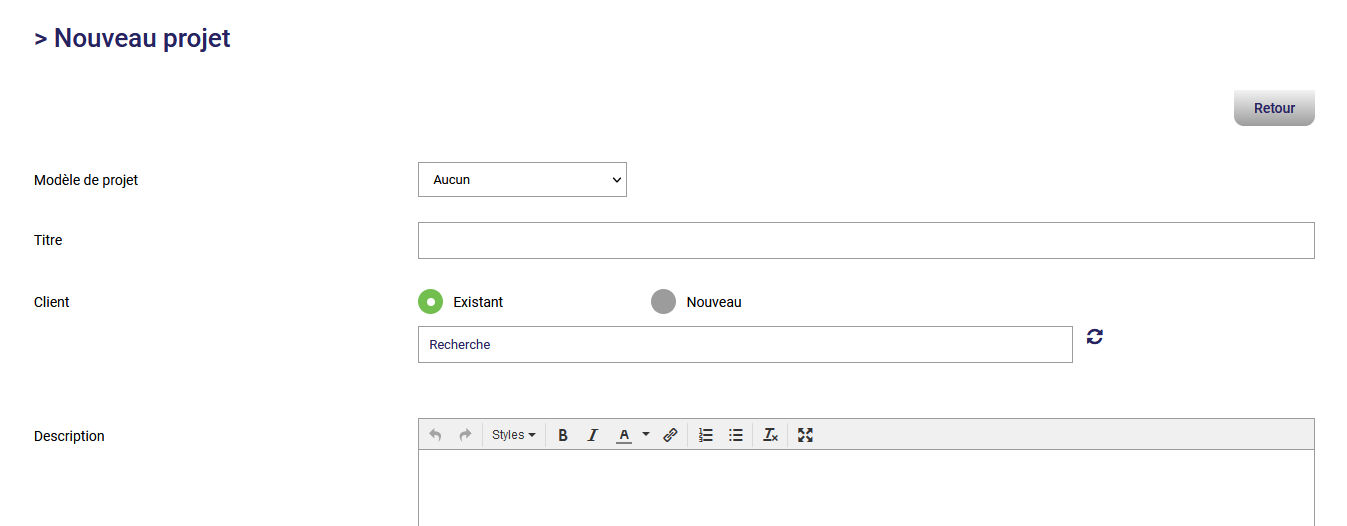
Task: Insert a bulleted list
Action: [736, 435]
